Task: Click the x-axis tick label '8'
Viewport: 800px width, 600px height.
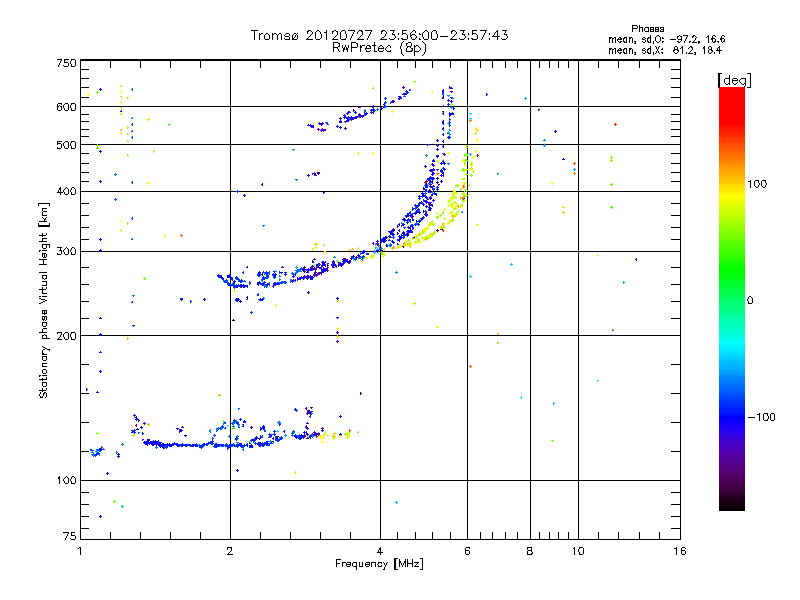Action: coord(530,551)
